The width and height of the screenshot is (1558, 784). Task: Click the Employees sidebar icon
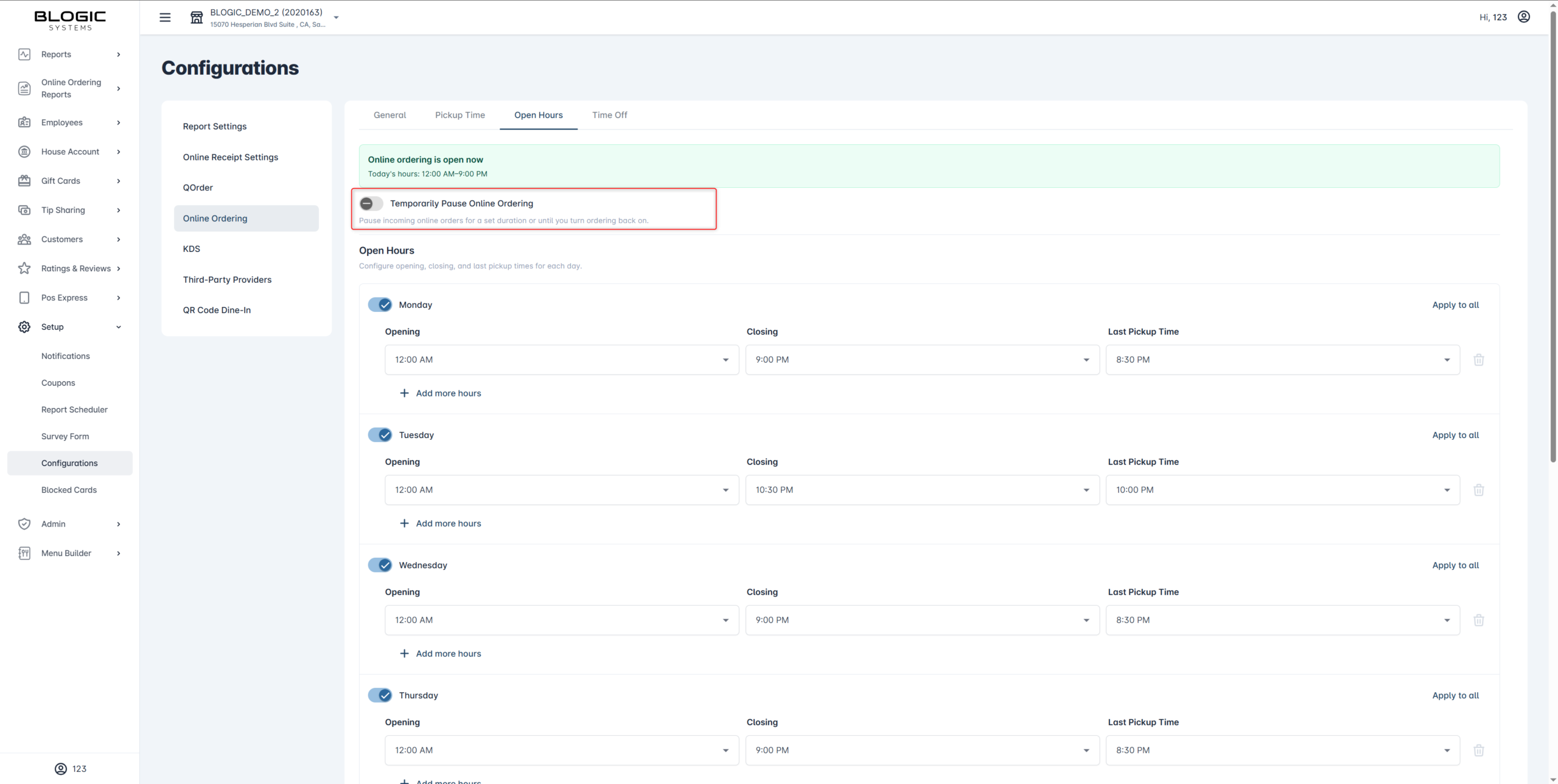point(24,122)
